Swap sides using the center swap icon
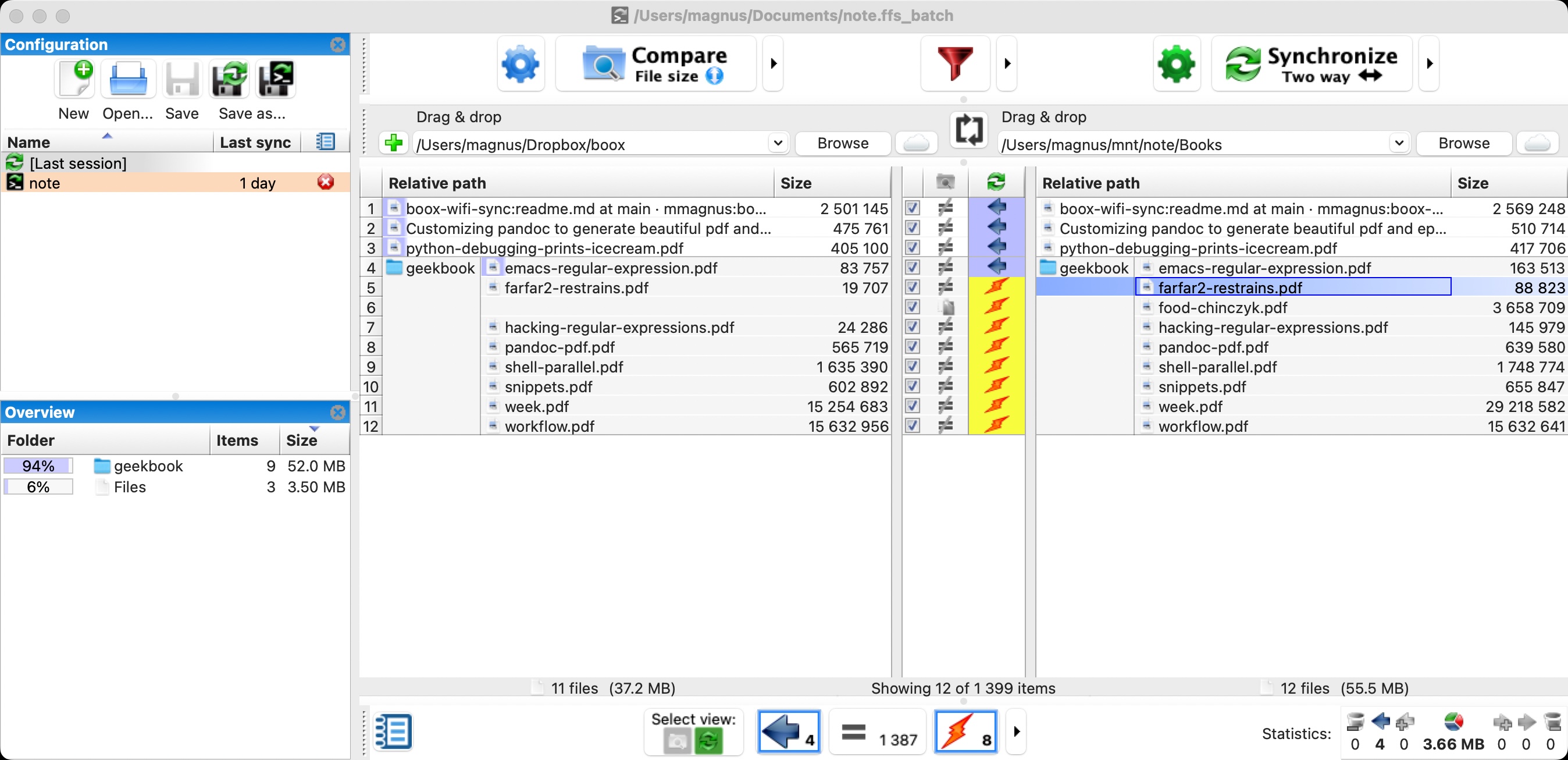The width and height of the screenshot is (1568, 760). coord(968,130)
